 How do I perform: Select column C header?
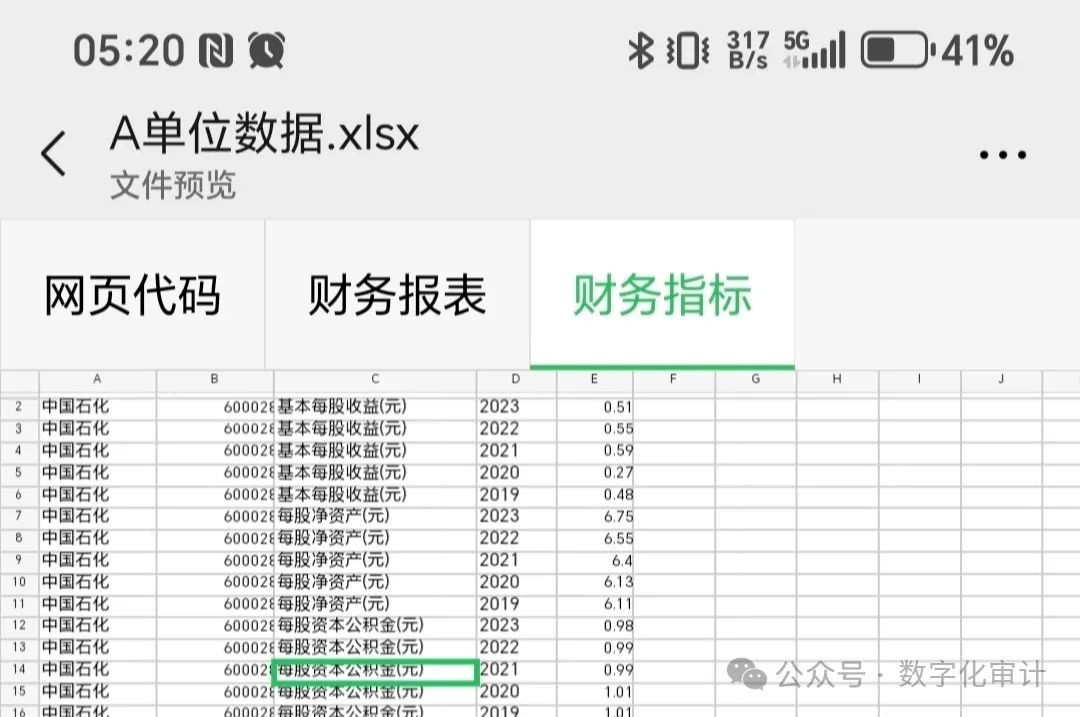tap(375, 380)
